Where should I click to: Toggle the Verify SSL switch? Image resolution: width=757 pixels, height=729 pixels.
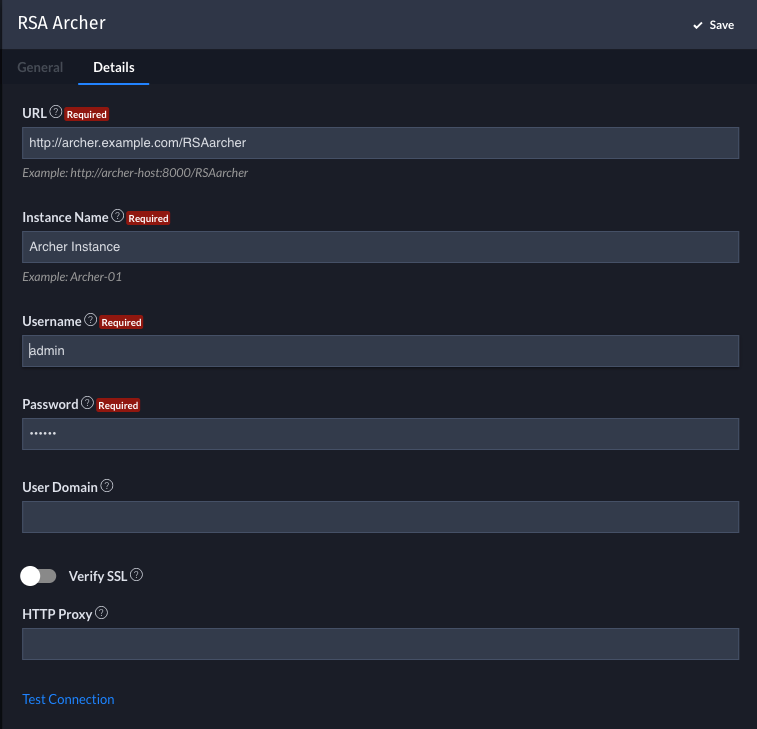(x=38, y=576)
